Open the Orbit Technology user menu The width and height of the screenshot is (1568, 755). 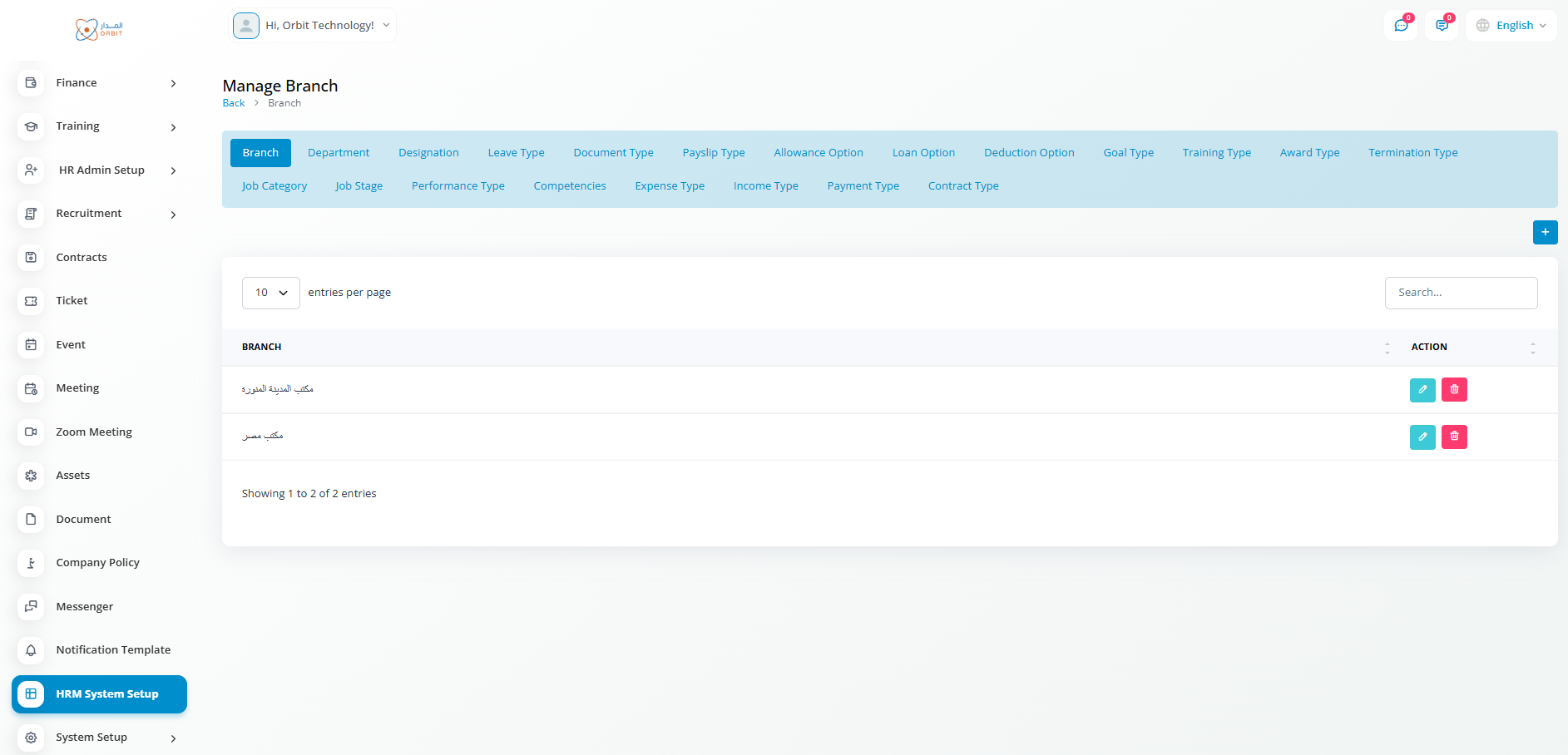pyautogui.click(x=312, y=26)
